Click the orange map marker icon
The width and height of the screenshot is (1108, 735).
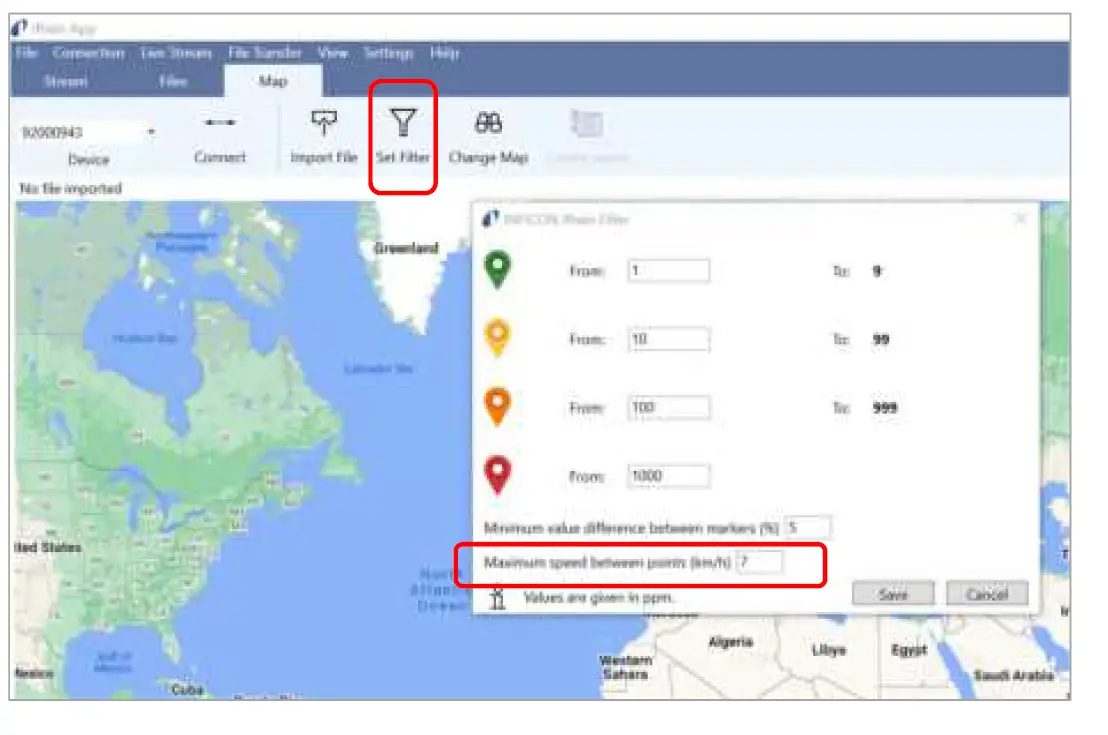(x=497, y=406)
